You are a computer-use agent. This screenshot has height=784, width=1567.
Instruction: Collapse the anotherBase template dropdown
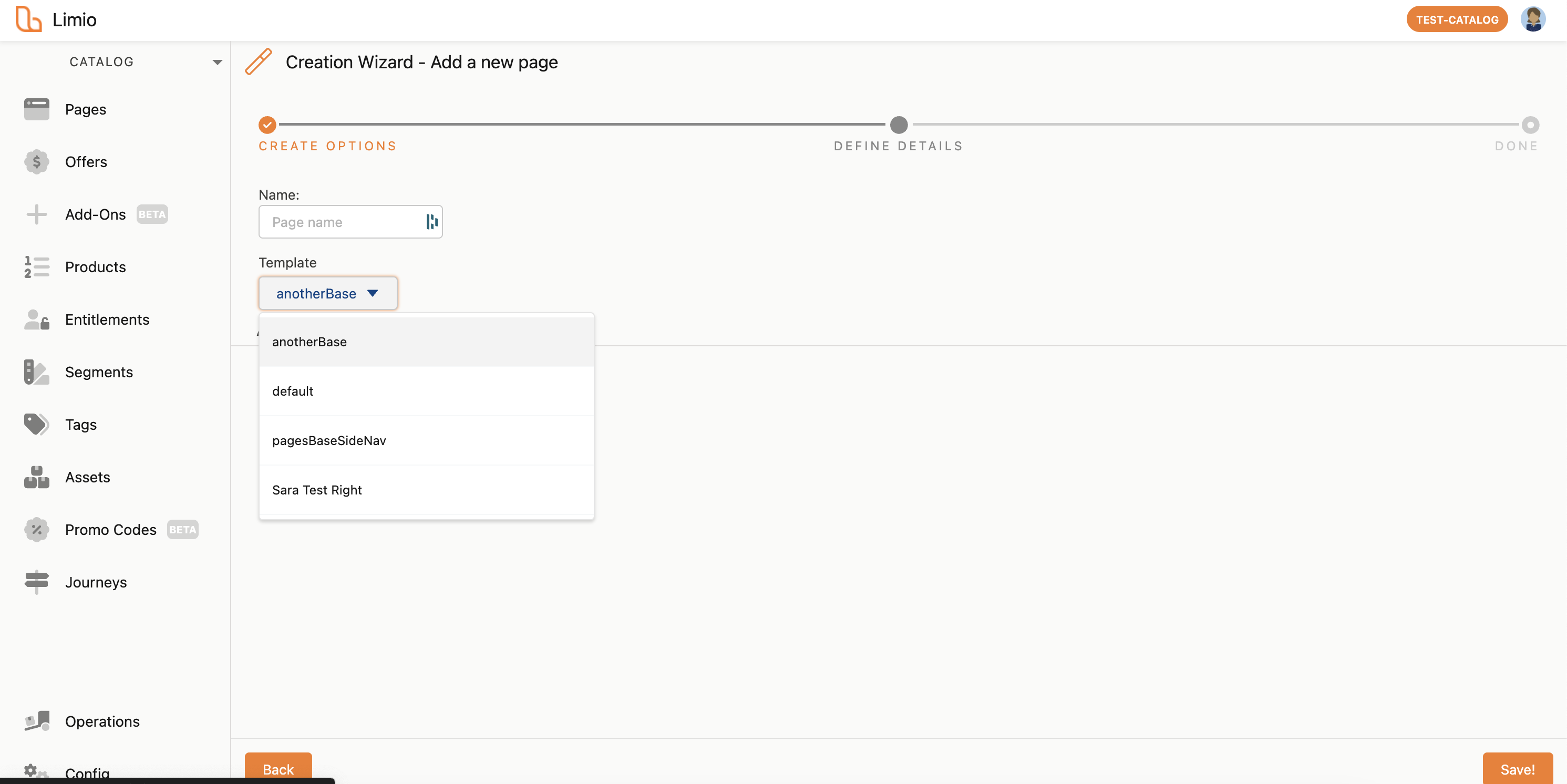328,293
